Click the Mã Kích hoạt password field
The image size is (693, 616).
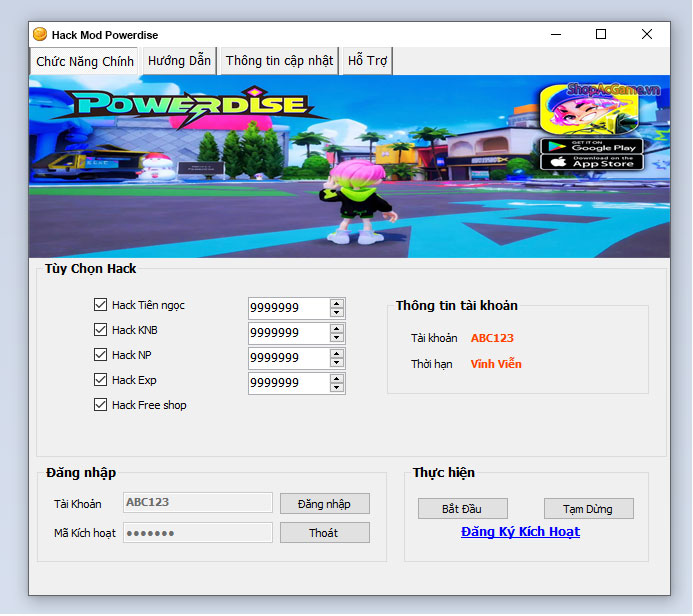point(198,533)
